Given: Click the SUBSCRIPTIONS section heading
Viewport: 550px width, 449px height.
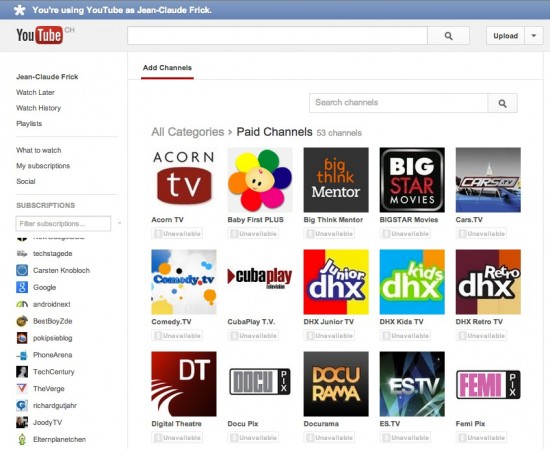Looking at the screenshot, I should point(46,205).
